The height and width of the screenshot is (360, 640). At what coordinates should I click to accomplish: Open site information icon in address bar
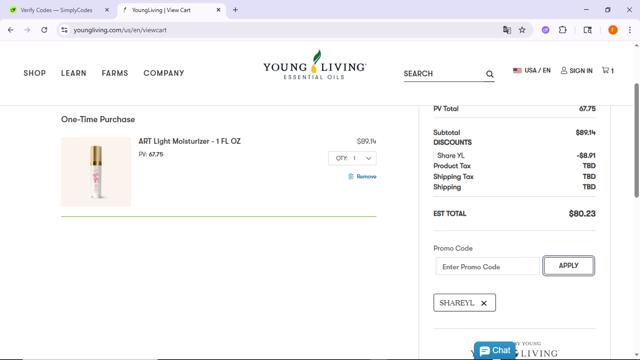coord(64,30)
